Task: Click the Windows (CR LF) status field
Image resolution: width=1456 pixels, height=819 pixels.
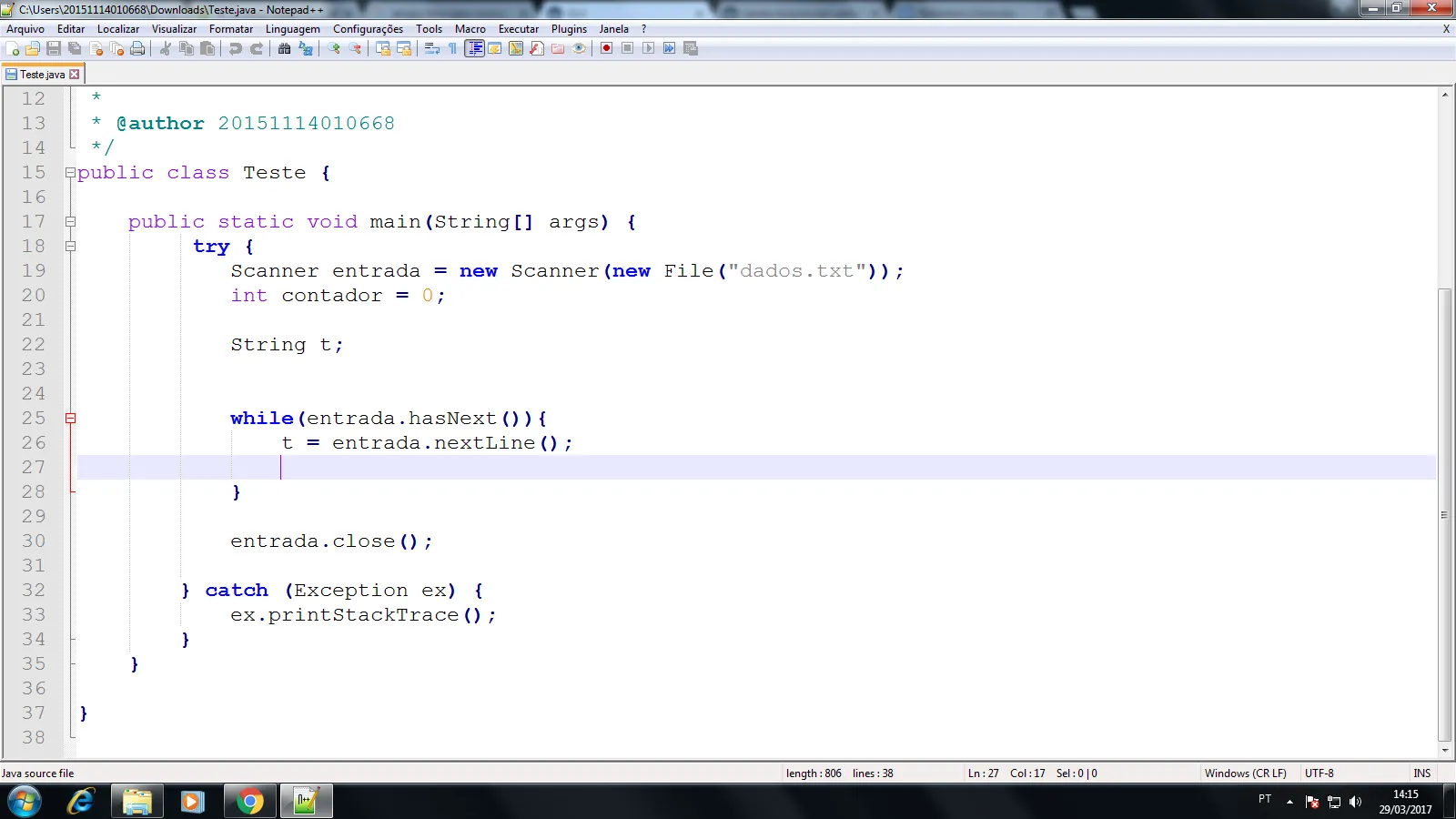Action: (1246, 773)
